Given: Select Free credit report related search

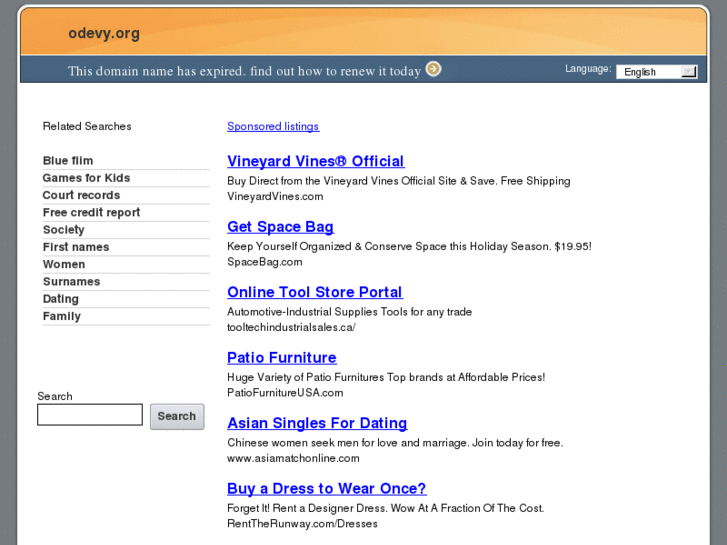Looking at the screenshot, I should coord(91,212).
